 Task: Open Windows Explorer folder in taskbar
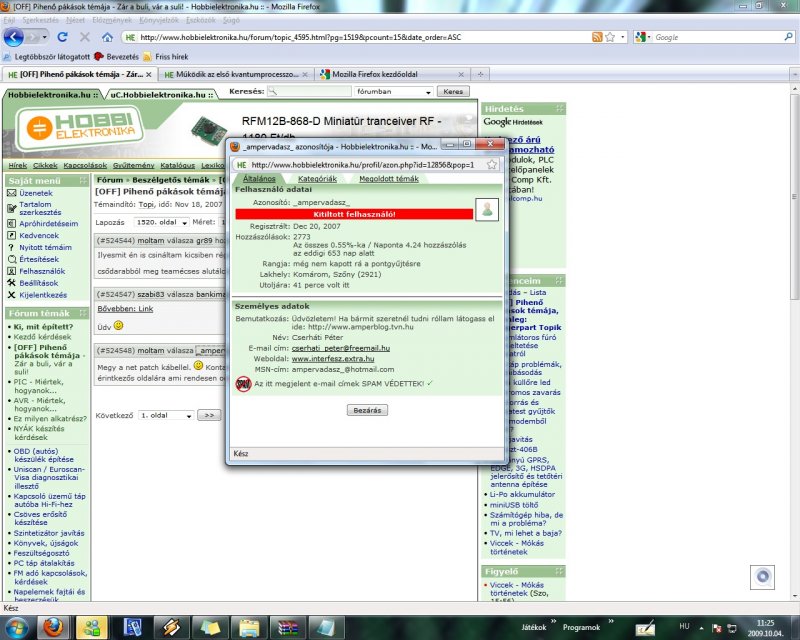(x=249, y=627)
